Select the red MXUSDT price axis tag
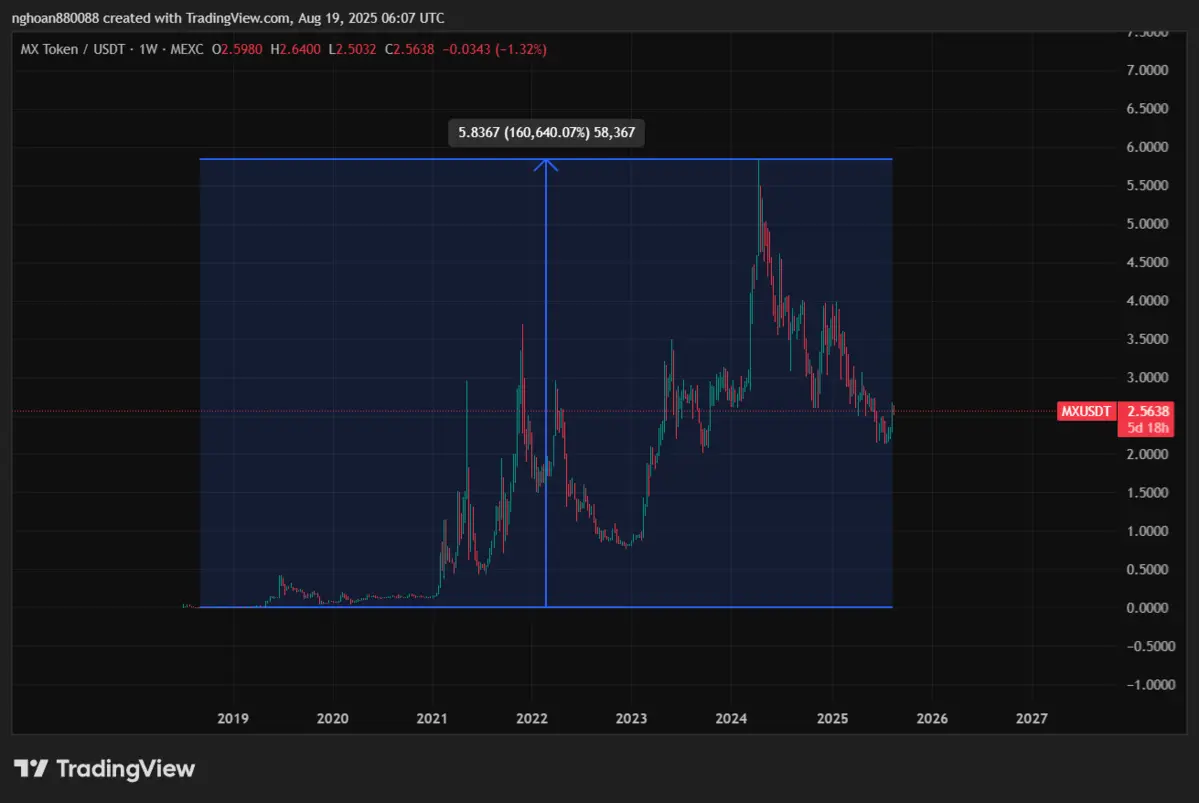Image resolution: width=1199 pixels, height=803 pixels. pos(1087,411)
